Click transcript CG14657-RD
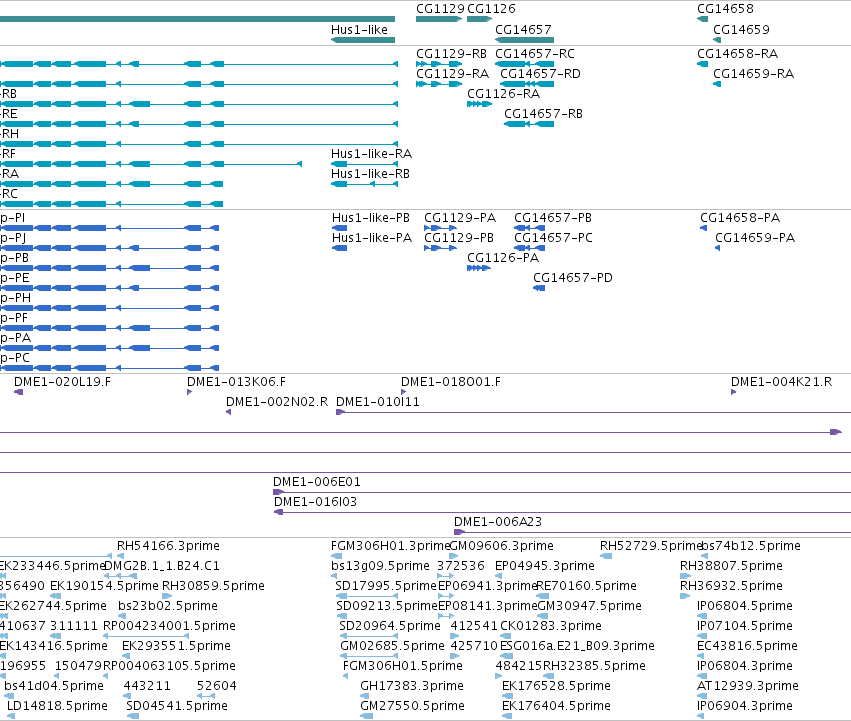The width and height of the screenshot is (851, 721). tap(540, 74)
